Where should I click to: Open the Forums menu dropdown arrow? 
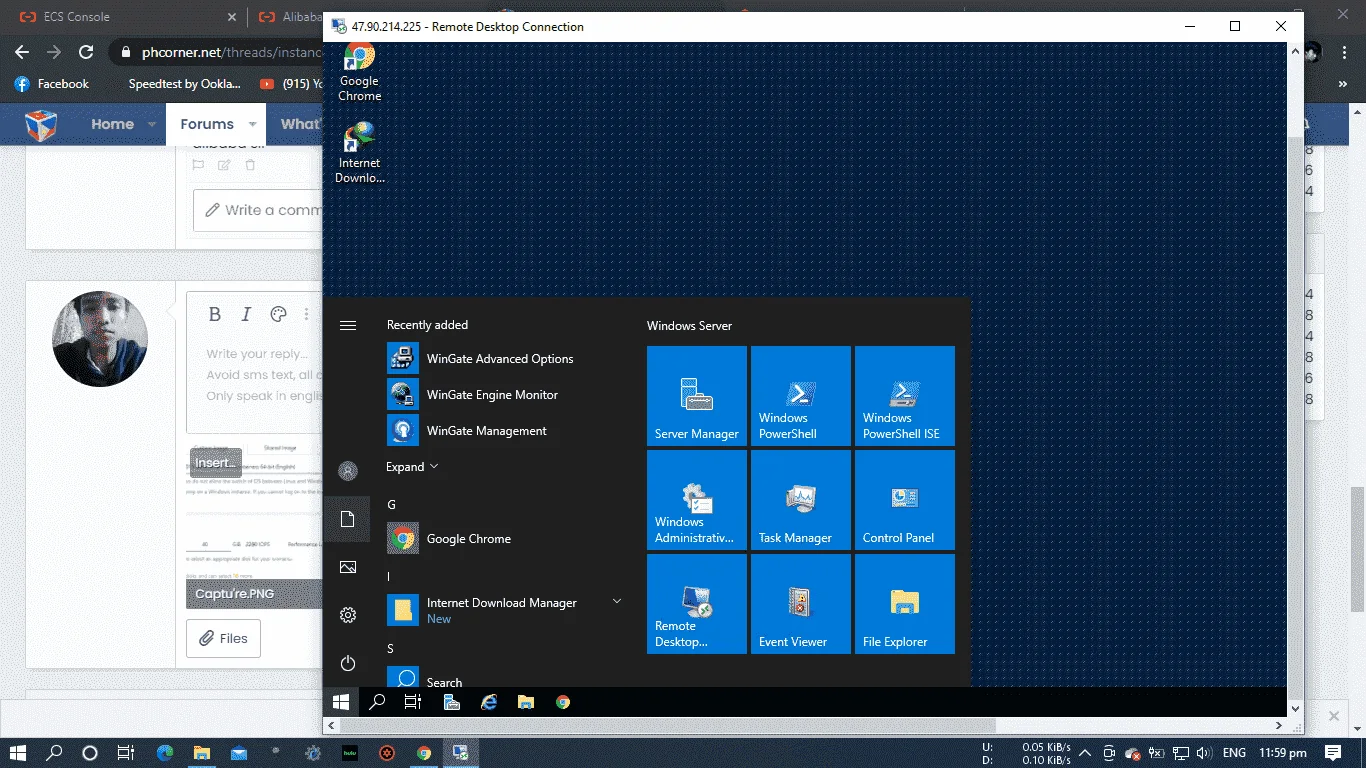(x=252, y=124)
